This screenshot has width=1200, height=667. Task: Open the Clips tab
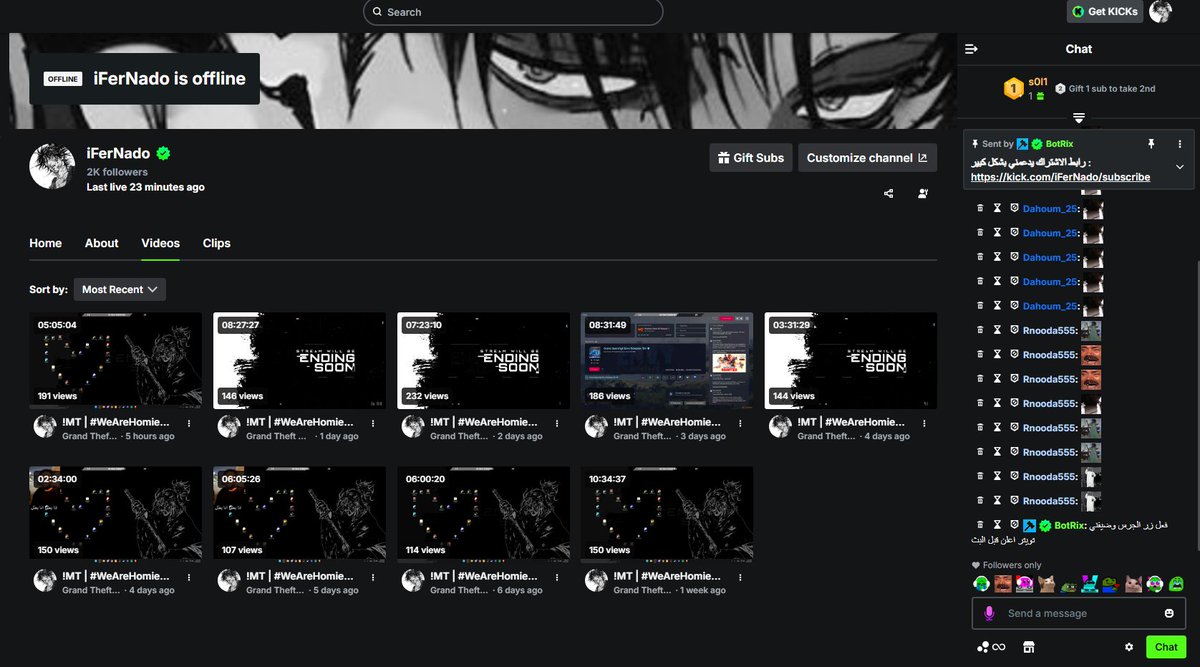[216, 243]
